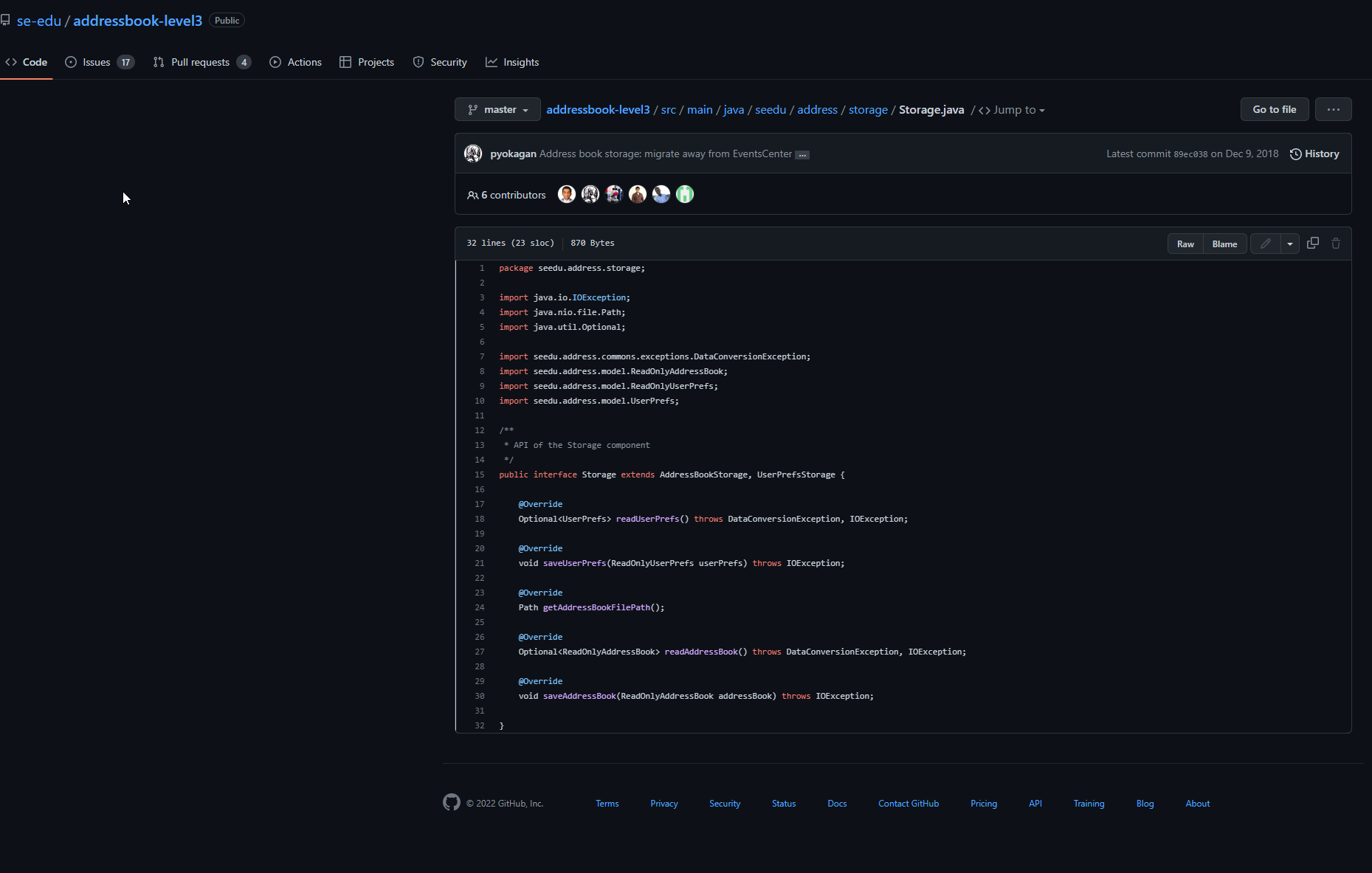
Task: Open the Pricing footer link
Action: click(x=984, y=804)
